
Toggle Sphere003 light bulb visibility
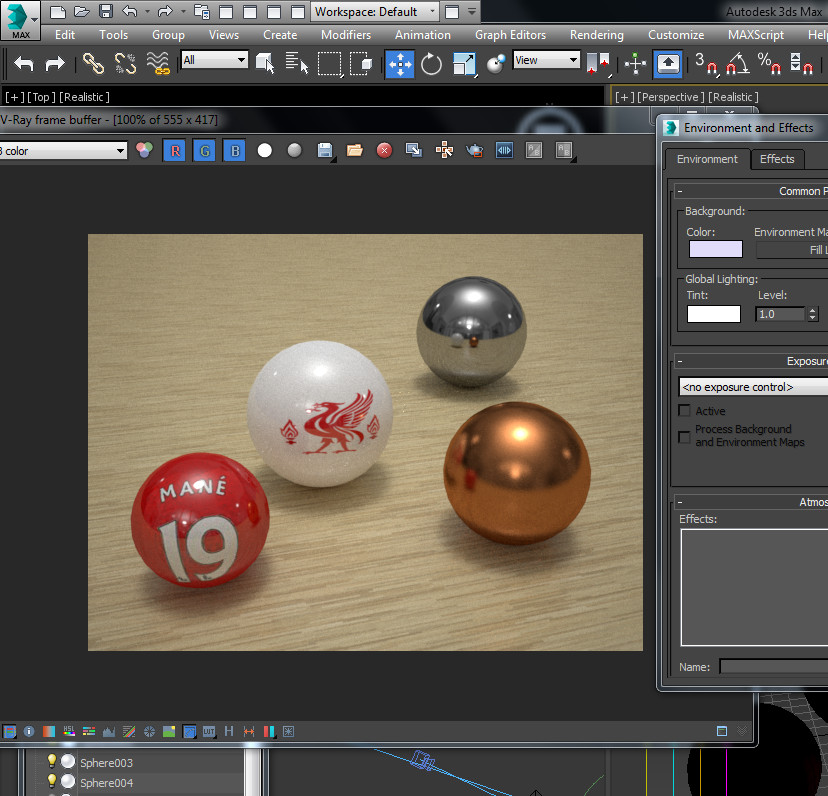(51, 761)
